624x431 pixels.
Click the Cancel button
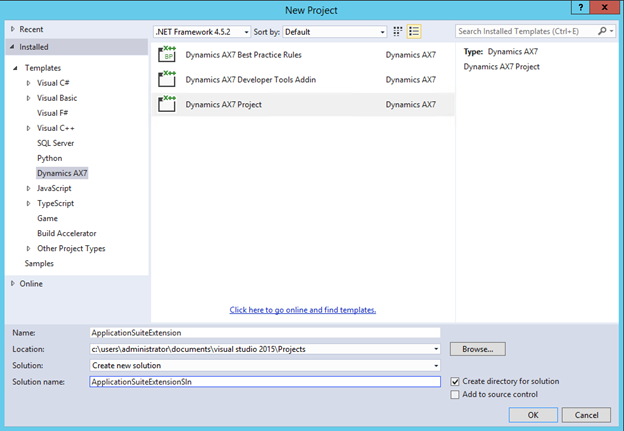click(x=586, y=415)
